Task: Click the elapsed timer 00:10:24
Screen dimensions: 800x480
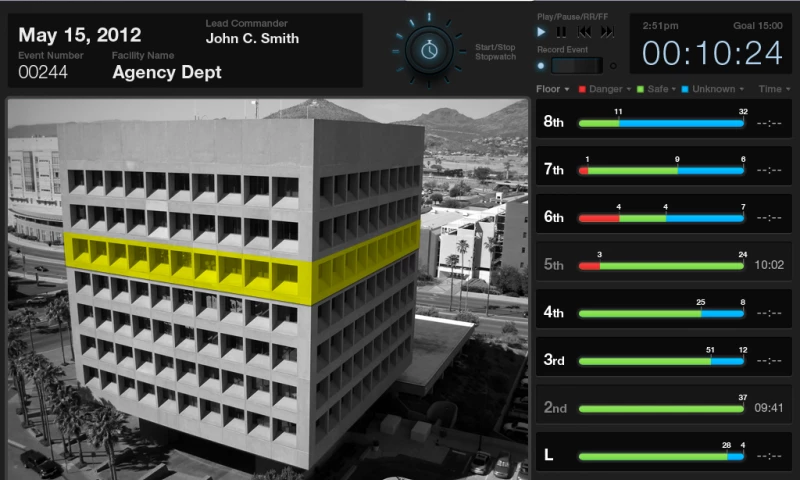Action: point(712,53)
